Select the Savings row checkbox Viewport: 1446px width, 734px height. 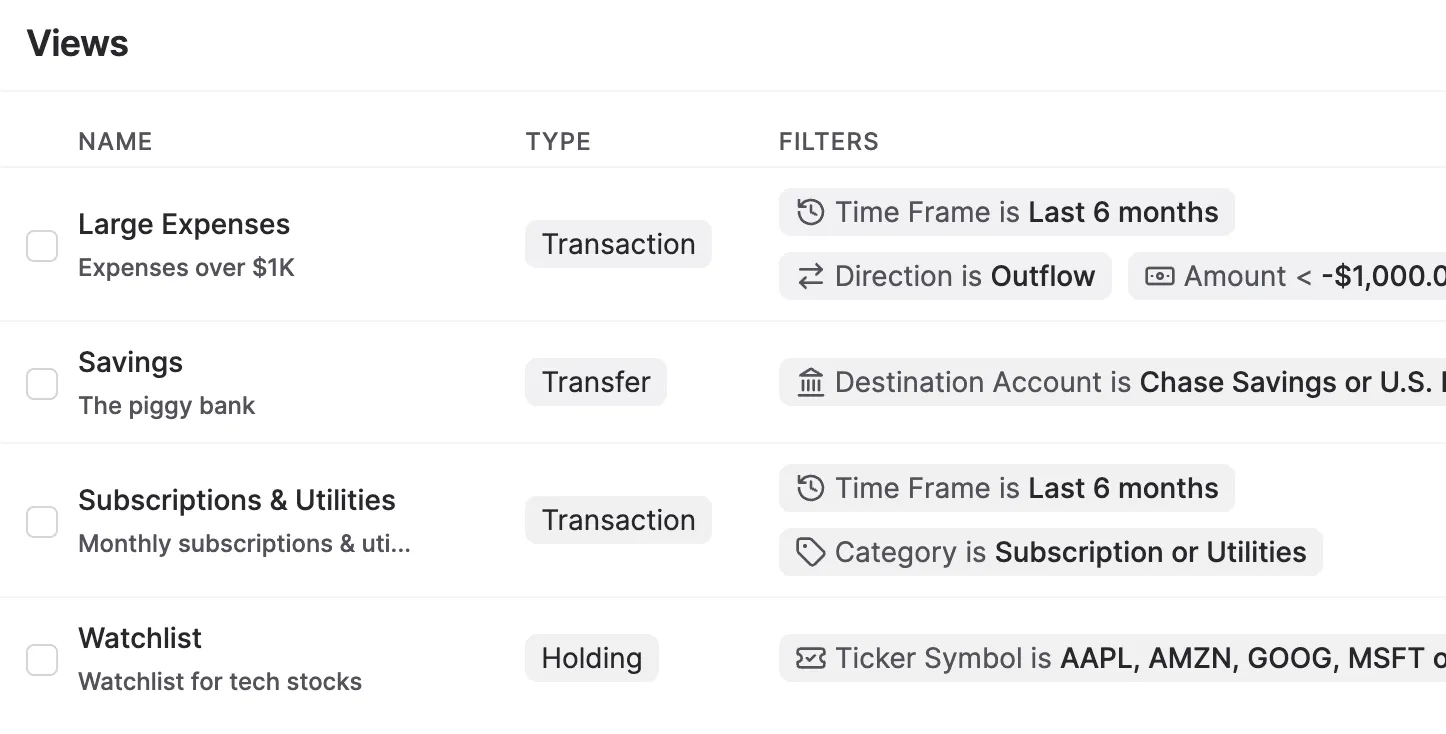tap(42, 383)
